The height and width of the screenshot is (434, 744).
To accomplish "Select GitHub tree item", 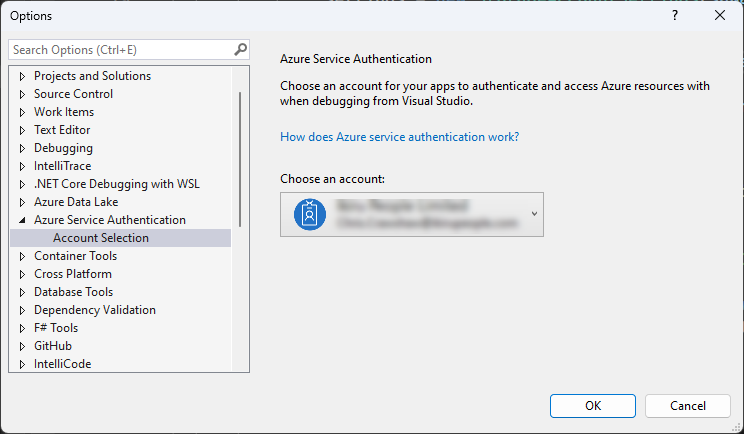I will click(x=53, y=346).
